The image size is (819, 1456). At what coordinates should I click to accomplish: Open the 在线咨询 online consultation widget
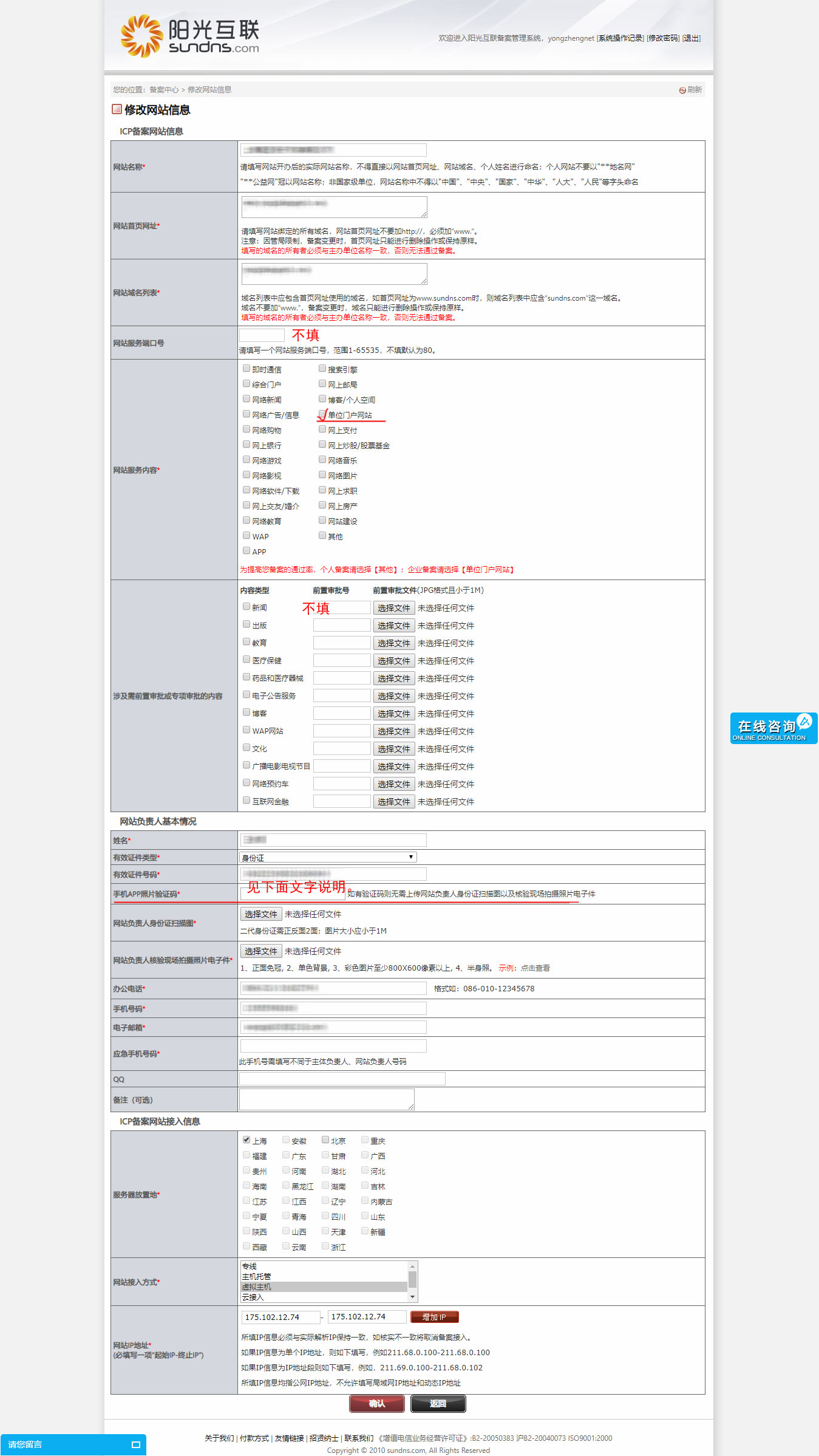pyautogui.click(x=773, y=728)
